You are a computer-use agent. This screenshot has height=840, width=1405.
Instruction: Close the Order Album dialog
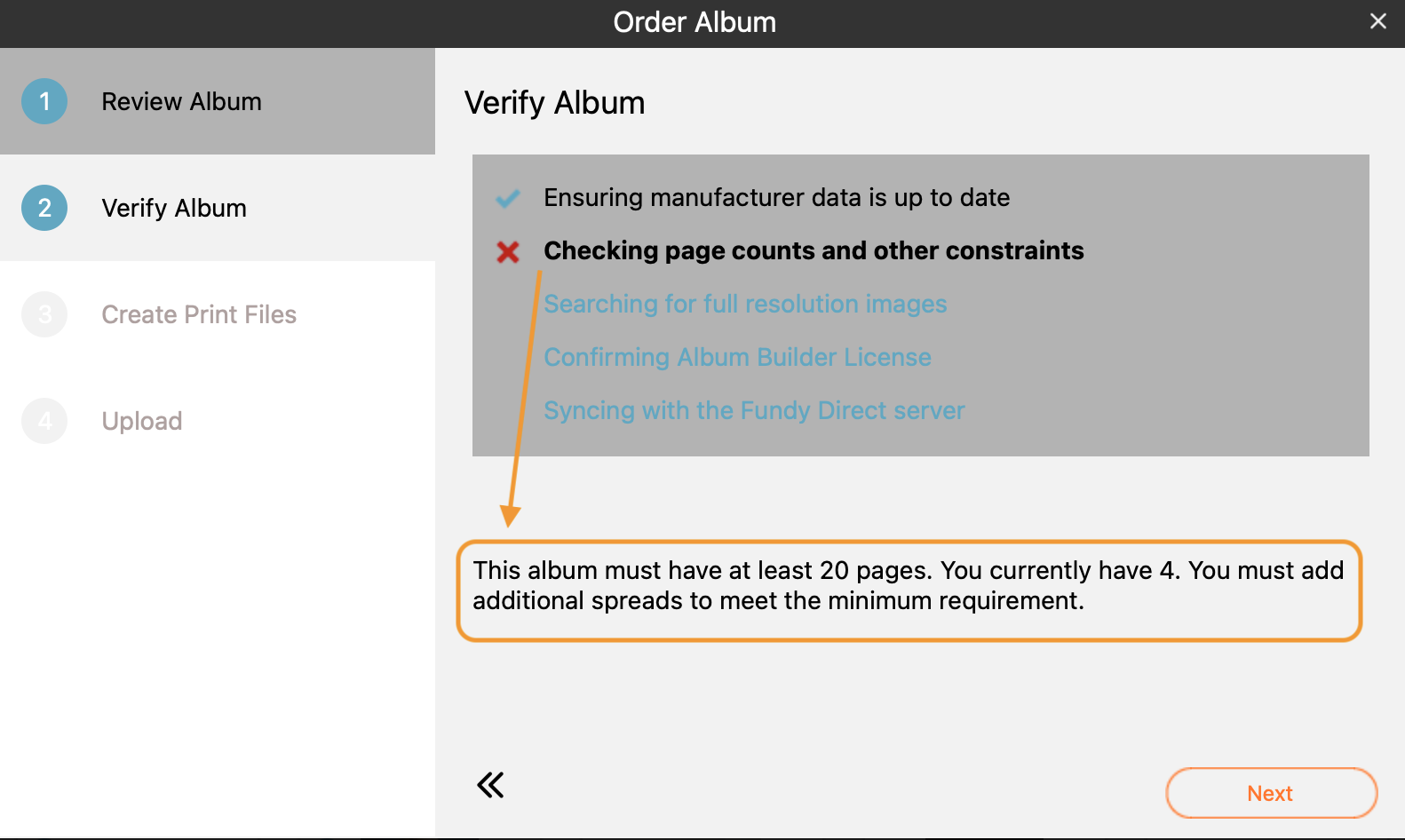pos(1378,21)
